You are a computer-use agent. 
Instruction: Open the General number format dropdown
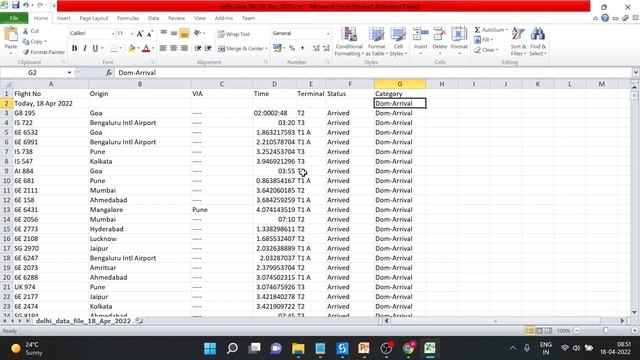(x=328, y=33)
